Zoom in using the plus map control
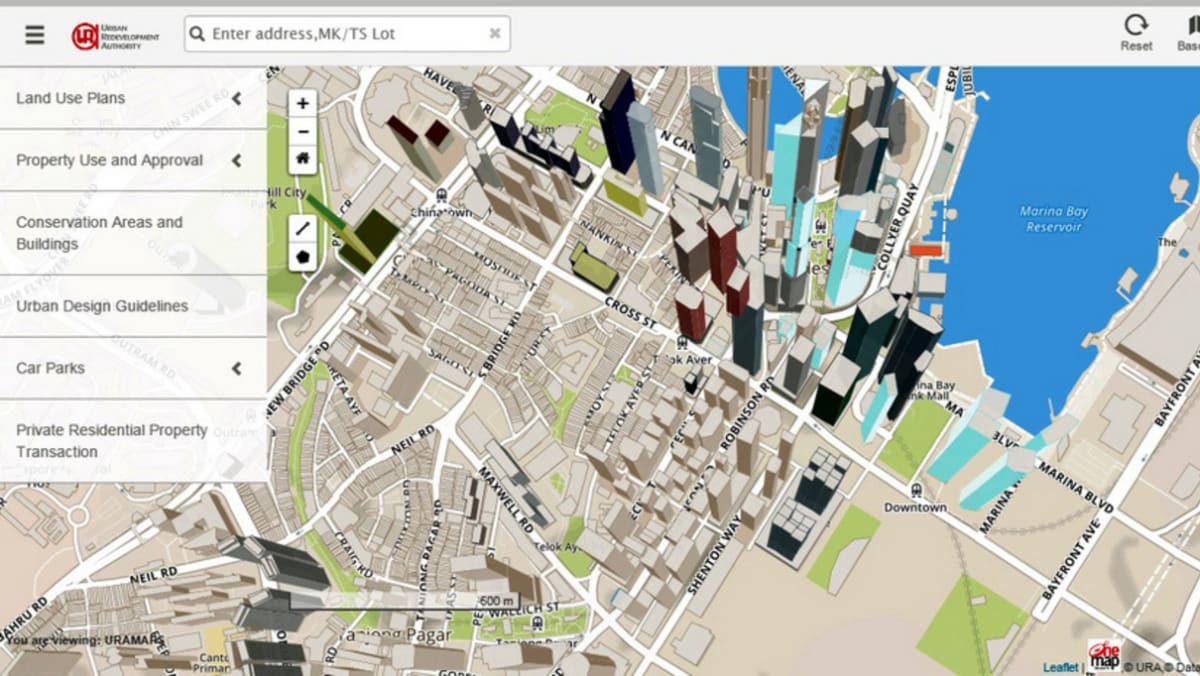Viewport: 1200px width, 676px height. tap(301, 103)
